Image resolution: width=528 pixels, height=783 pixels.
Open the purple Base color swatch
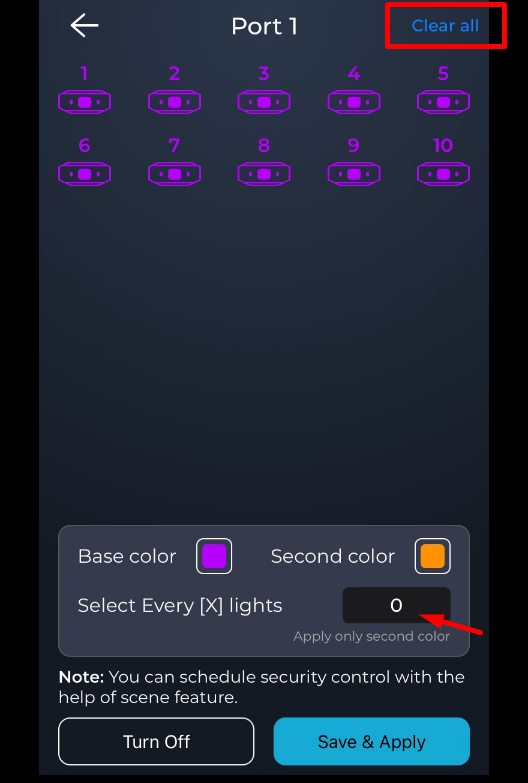pyautogui.click(x=214, y=556)
